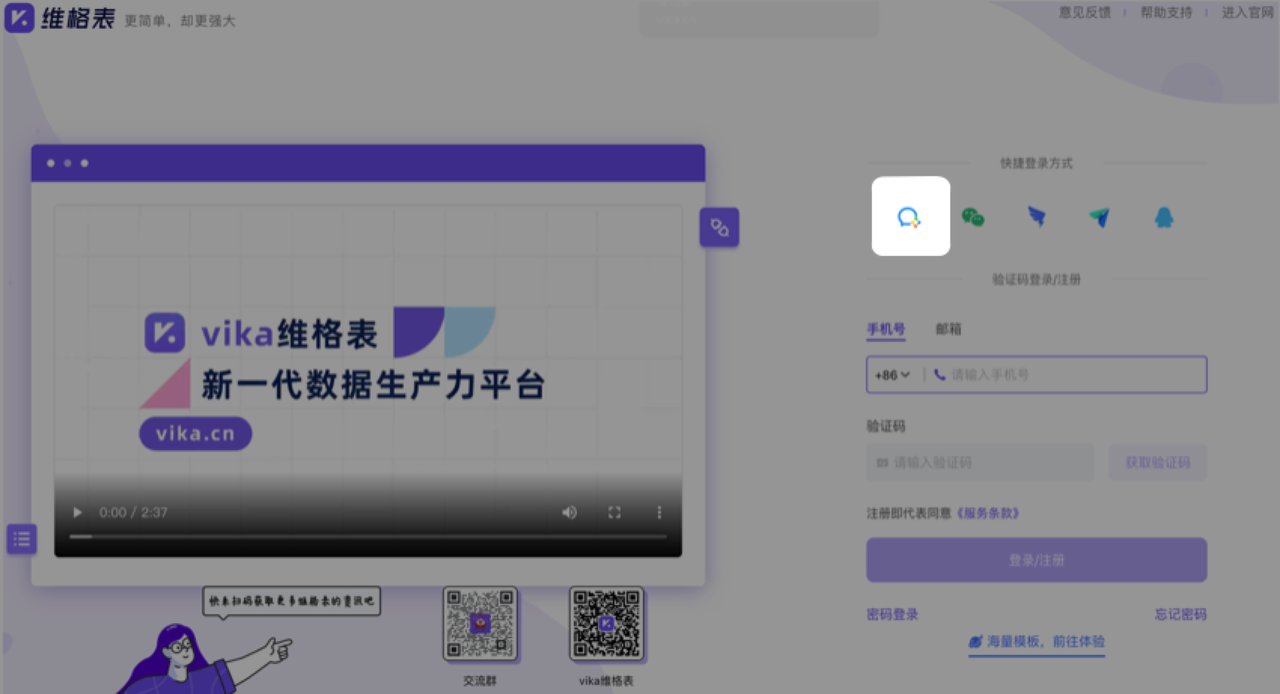Click the 交流群 QR code

point(480,624)
